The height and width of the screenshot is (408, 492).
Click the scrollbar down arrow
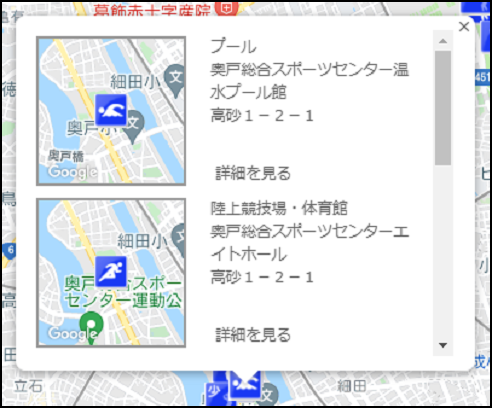pos(443,345)
